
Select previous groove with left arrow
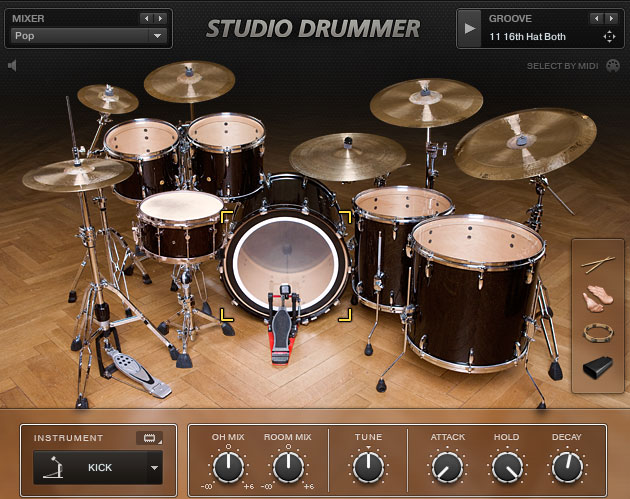[597, 18]
